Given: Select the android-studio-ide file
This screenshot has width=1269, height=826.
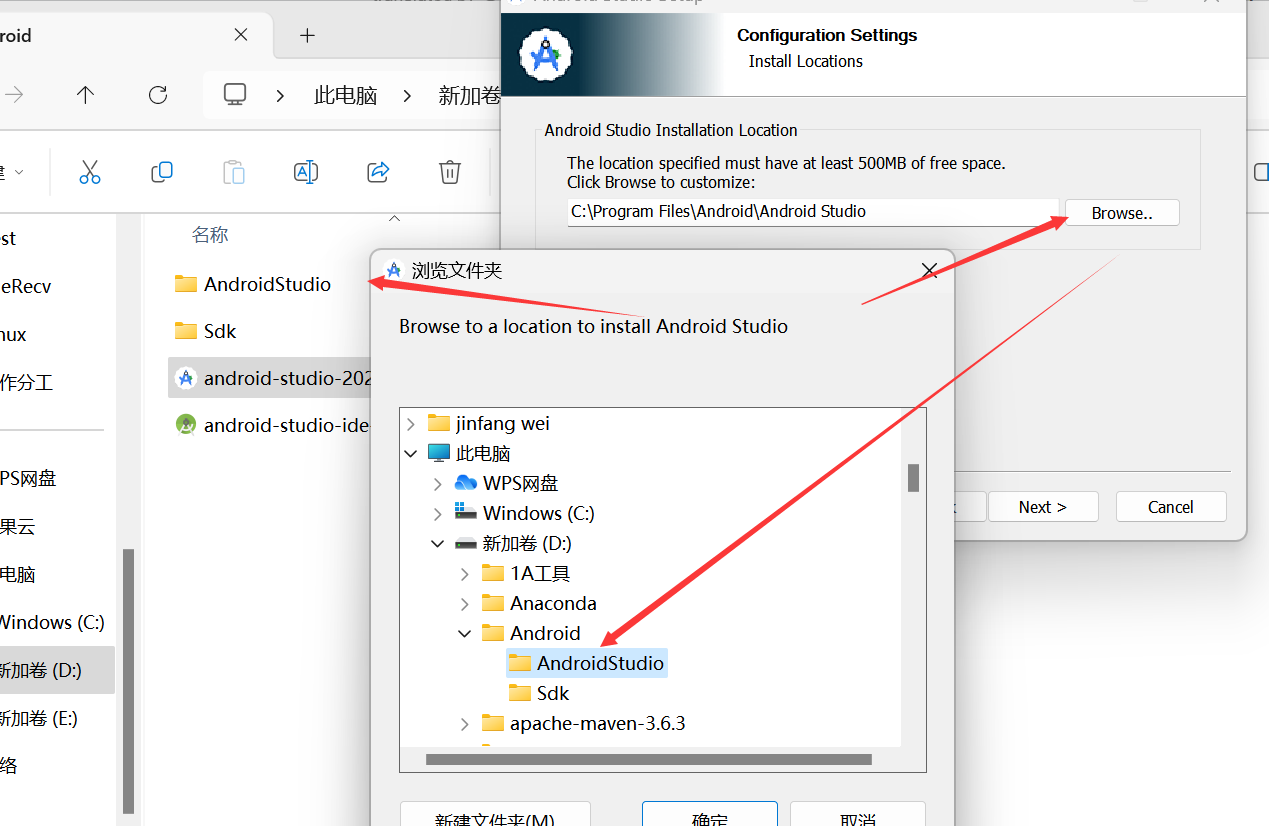Looking at the screenshot, I should click(x=272, y=425).
